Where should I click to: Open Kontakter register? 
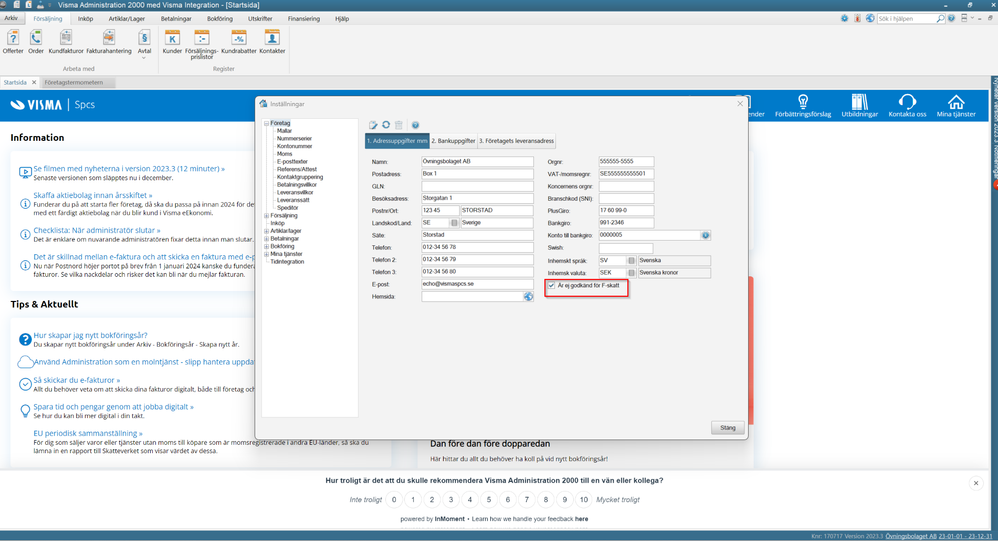[x=272, y=42]
